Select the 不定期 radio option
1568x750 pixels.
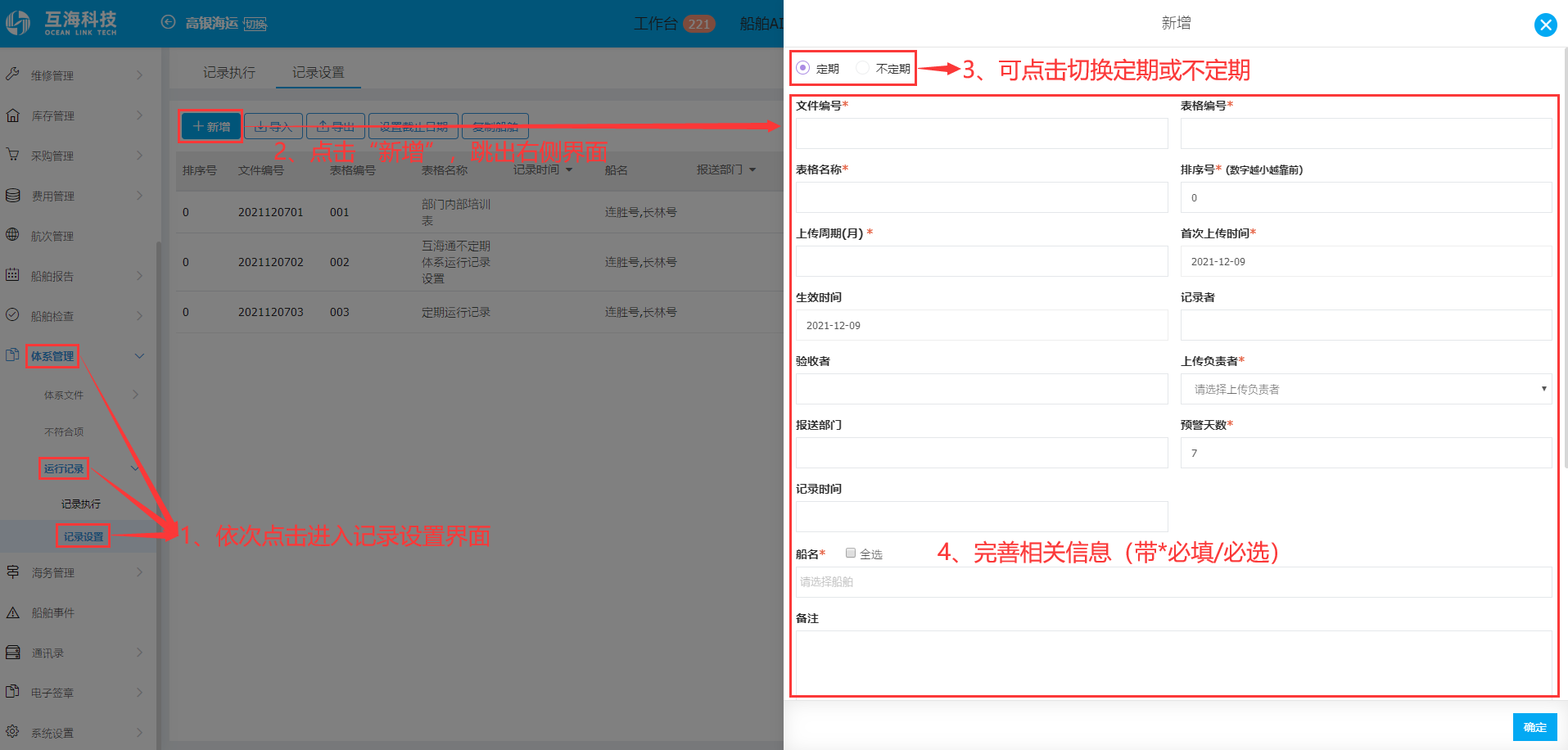862,68
